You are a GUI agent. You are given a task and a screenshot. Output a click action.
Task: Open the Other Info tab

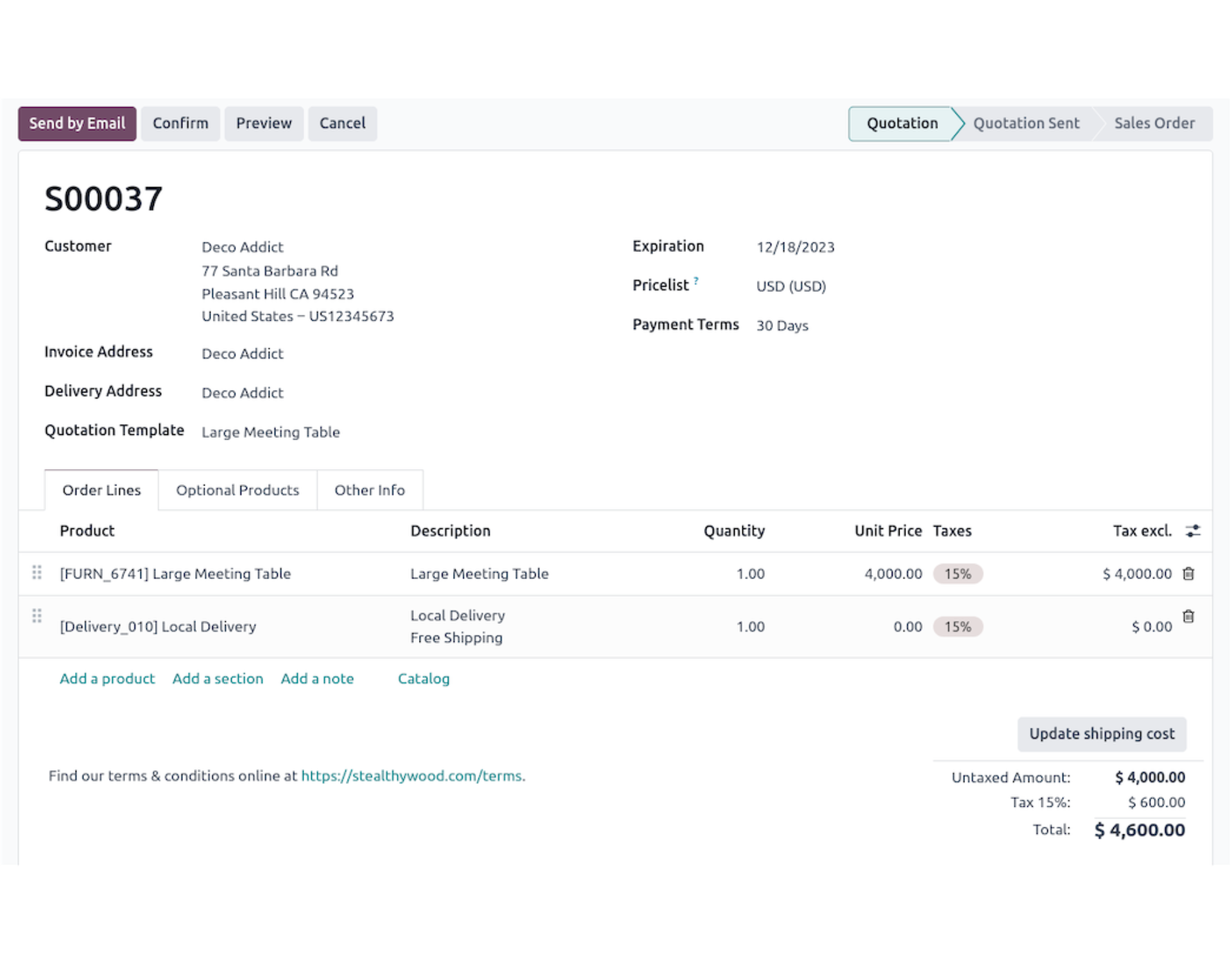click(370, 490)
